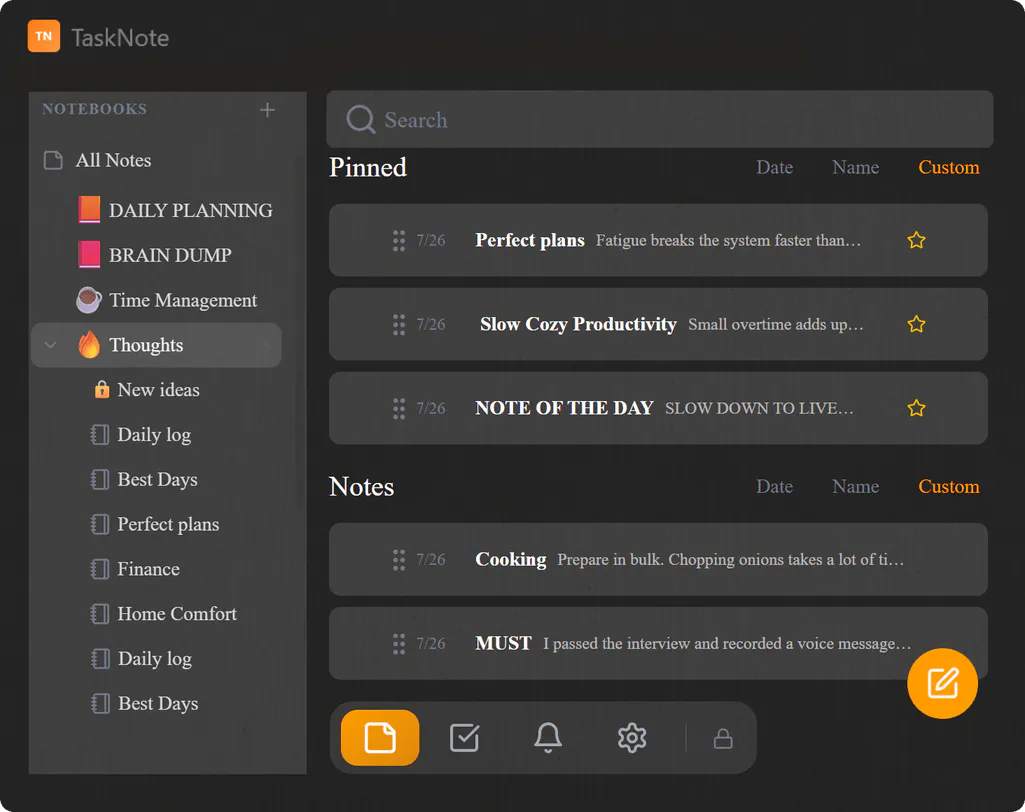1025x812 pixels.
Task: Click the TN TaskNote logo icon
Action: (x=44, y=36)
